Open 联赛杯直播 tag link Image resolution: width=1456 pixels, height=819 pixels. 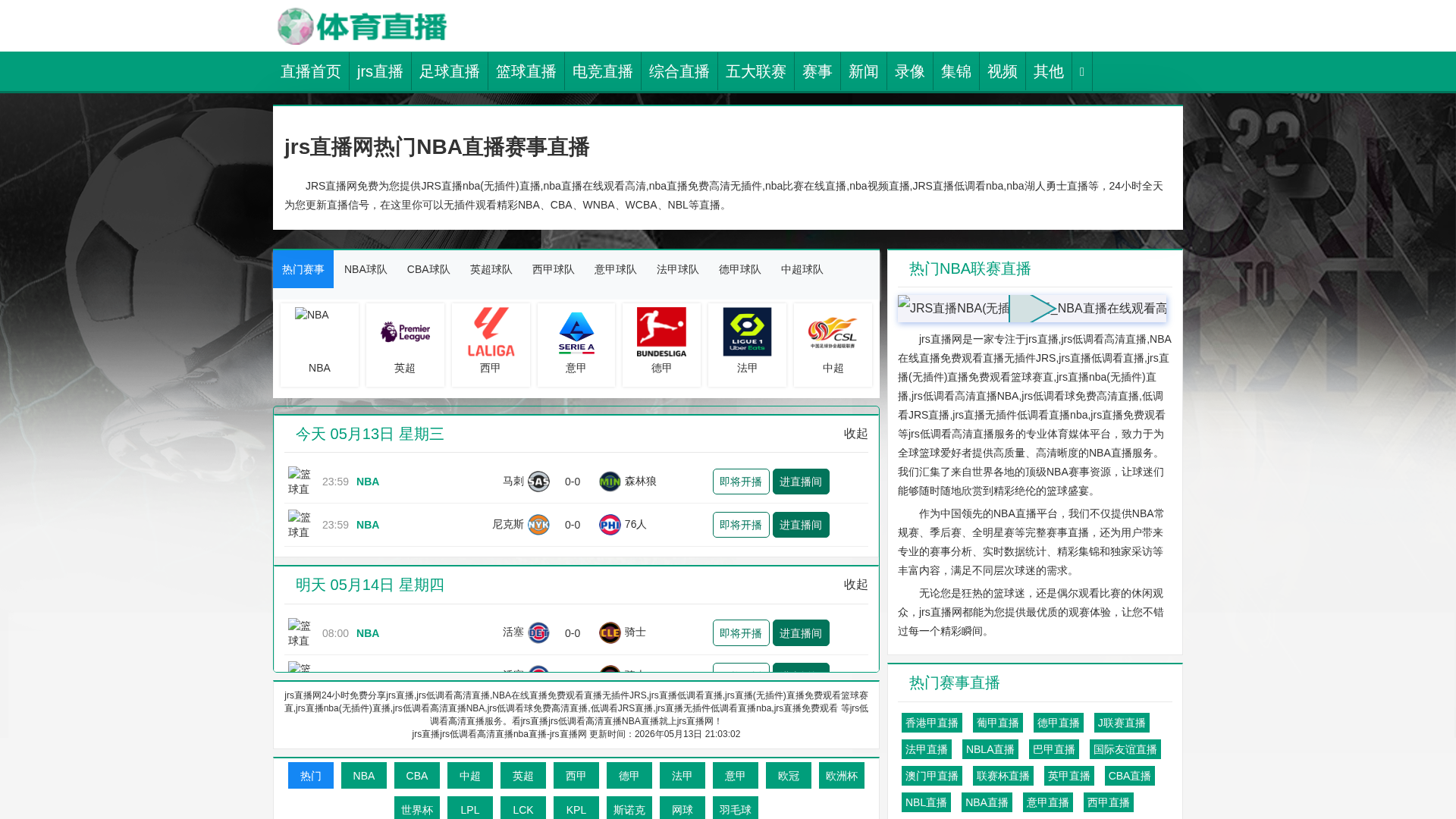tap(1003, 776)
